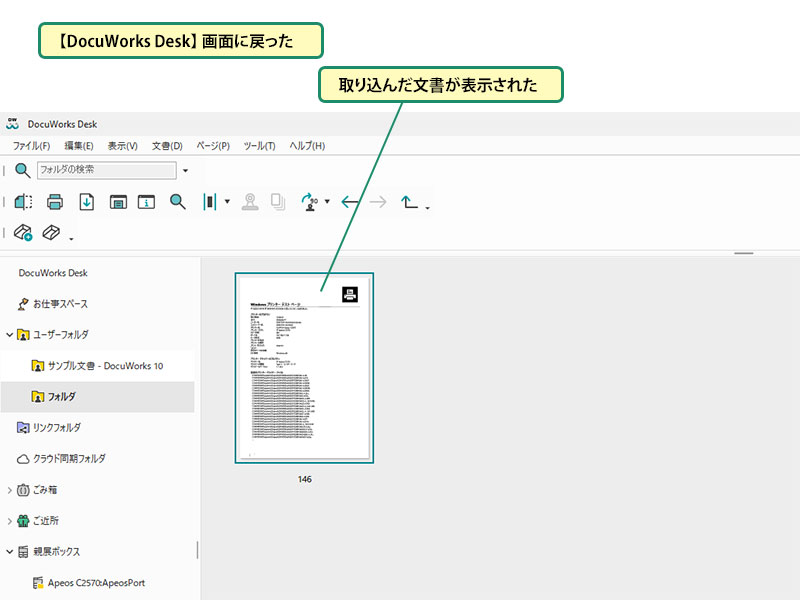Click the add tray icon with plus badge
Screen dimensions: 800x600
pyautogui.click(x=23, y=233)
